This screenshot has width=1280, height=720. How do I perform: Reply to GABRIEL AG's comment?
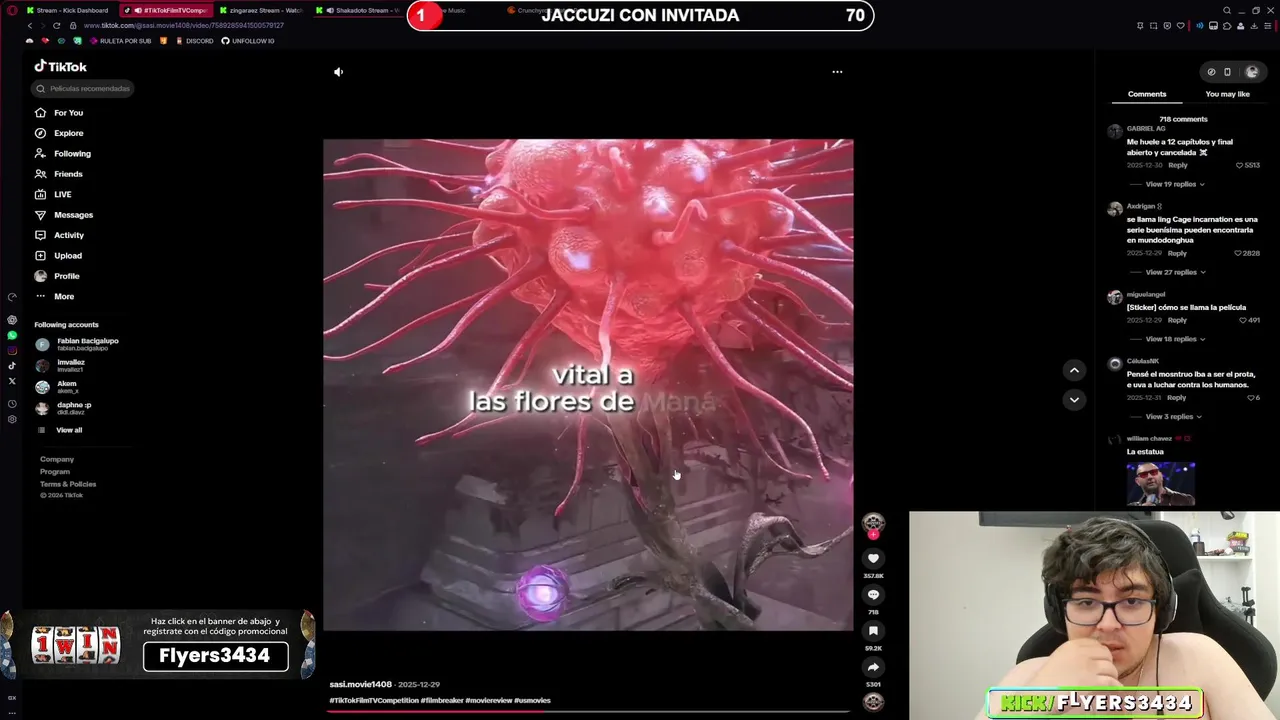point(1178,165)
